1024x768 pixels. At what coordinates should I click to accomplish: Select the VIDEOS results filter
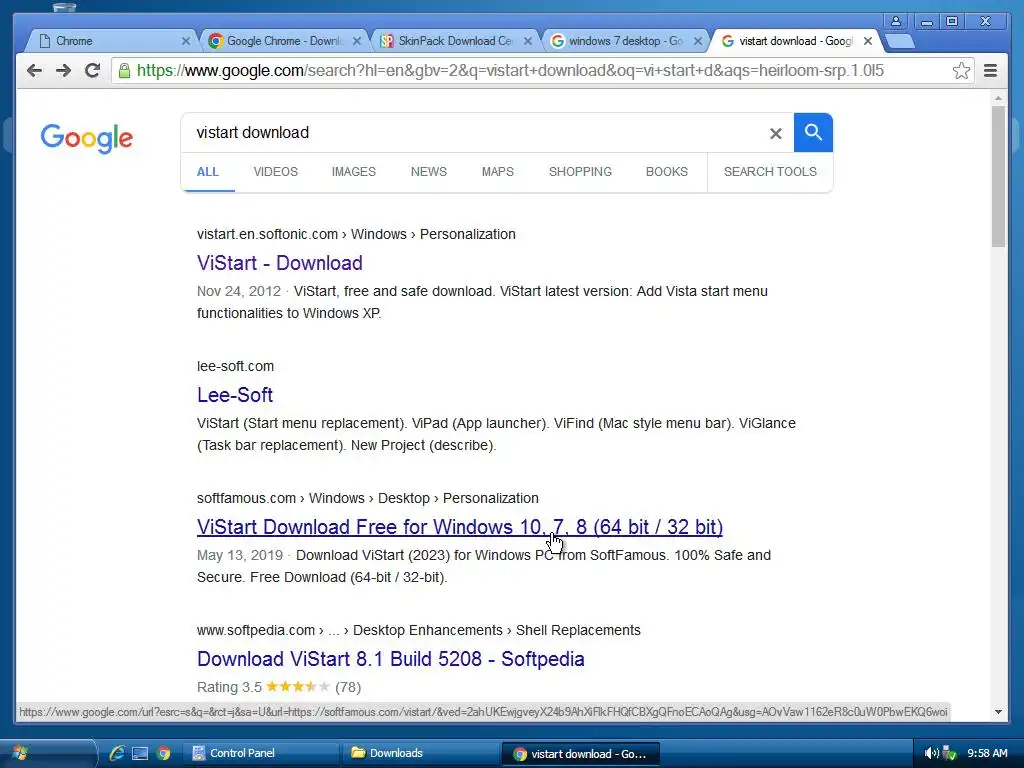(x=276, y=172)
